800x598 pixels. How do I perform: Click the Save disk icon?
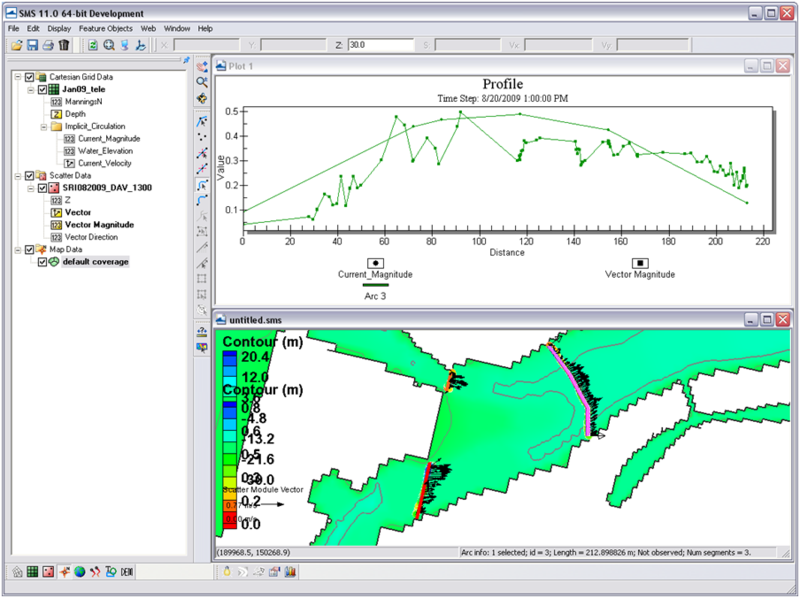click(x=32, y=45)
